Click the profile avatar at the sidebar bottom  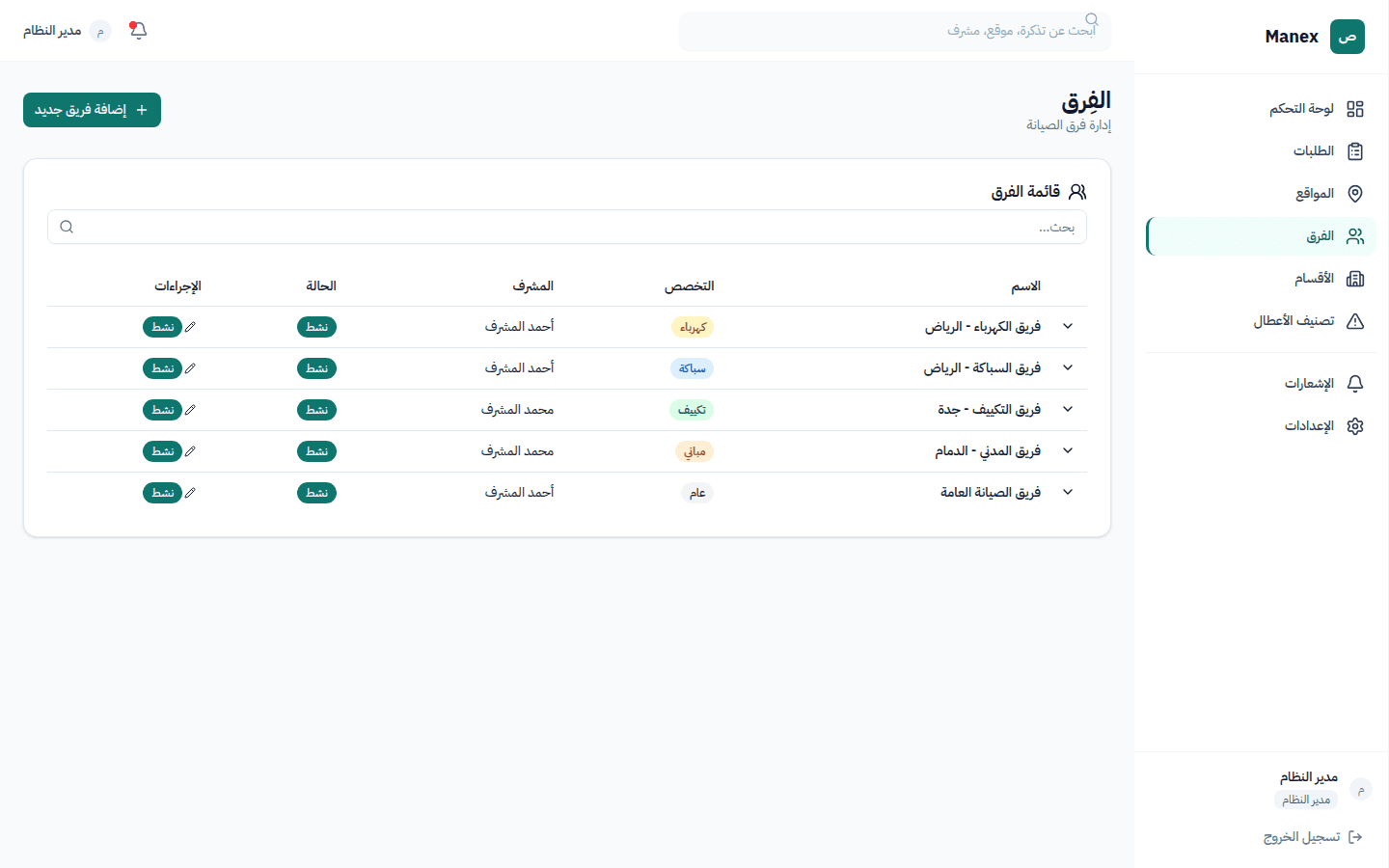point(1361,789)
